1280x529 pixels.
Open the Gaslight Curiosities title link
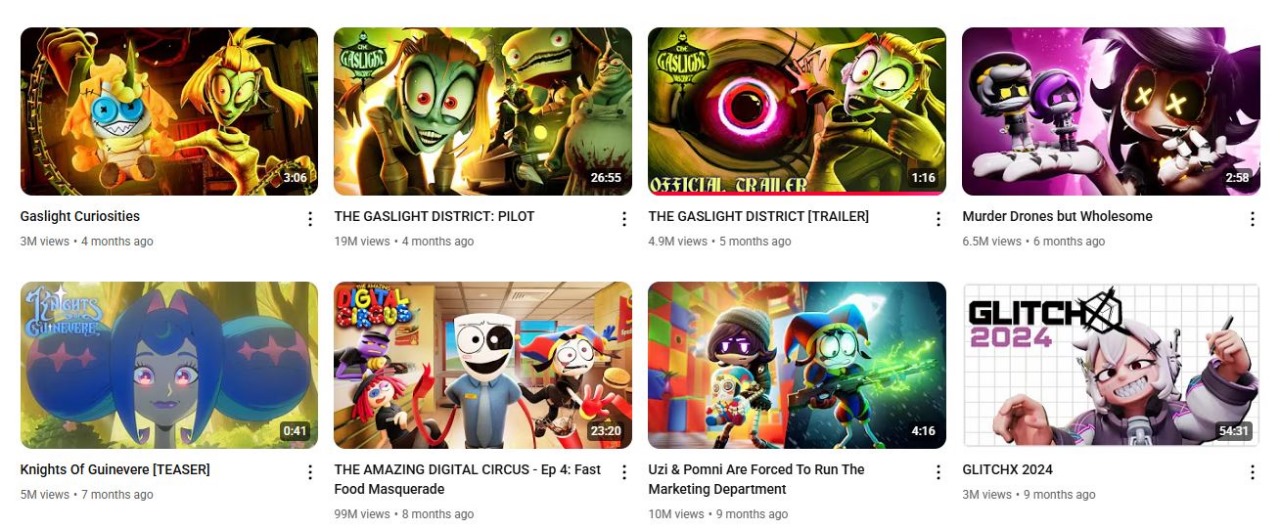80,216
